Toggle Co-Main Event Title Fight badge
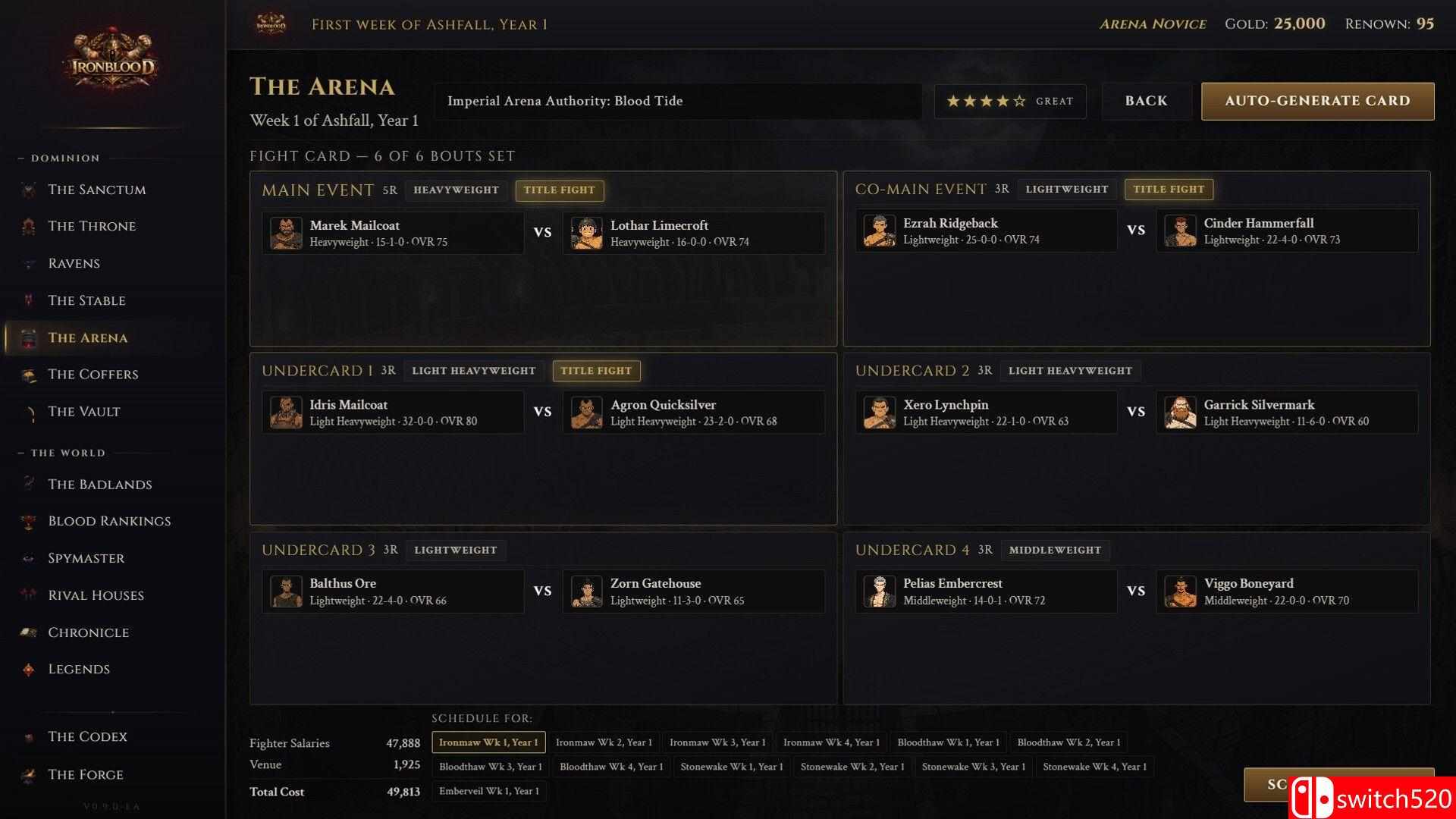The width and height of the screenshot is (1456, 819). [x=1169, y=189]
